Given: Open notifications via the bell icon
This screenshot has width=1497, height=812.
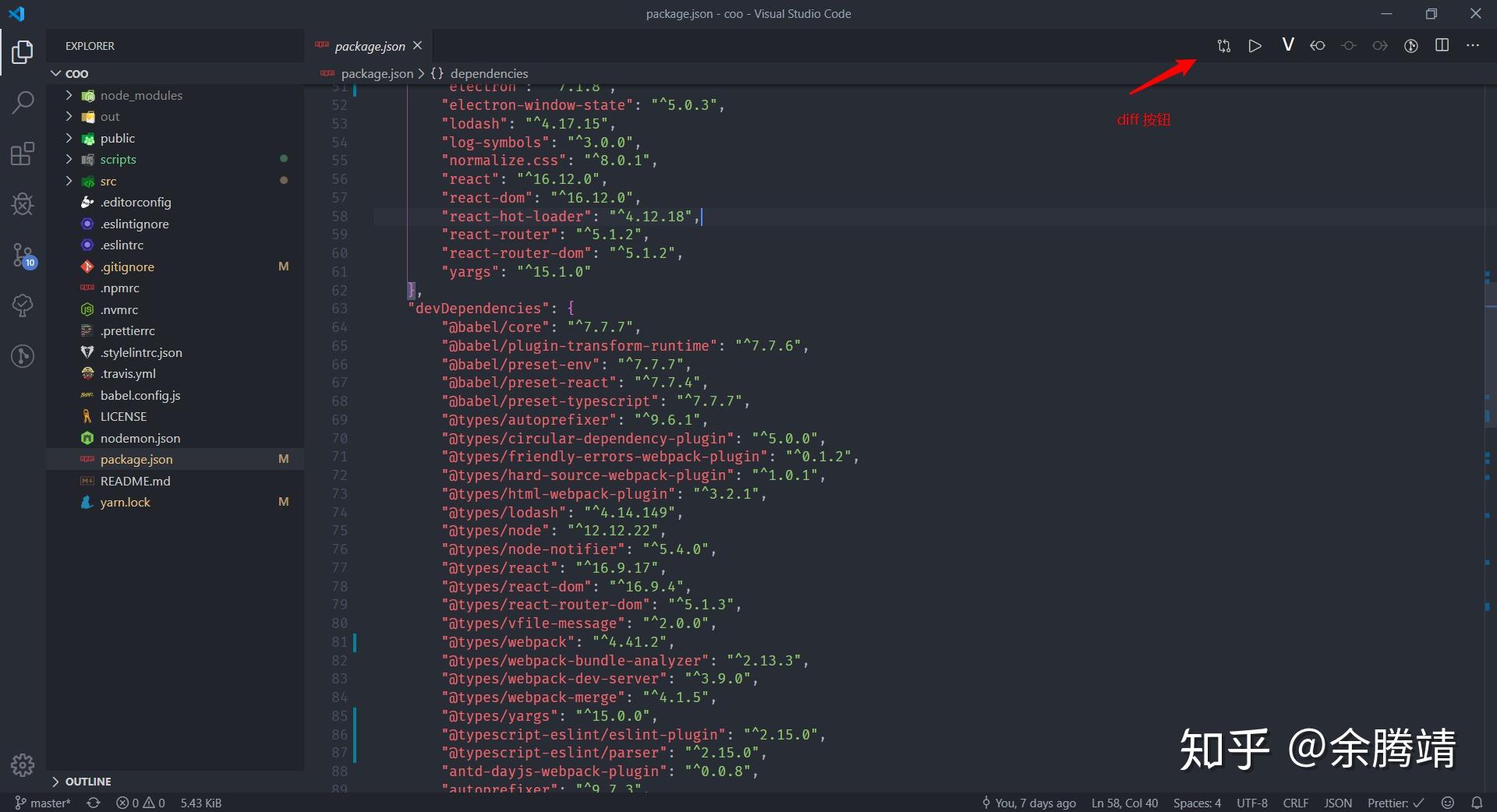Looking at the screenshot, I should point(1478,803).
